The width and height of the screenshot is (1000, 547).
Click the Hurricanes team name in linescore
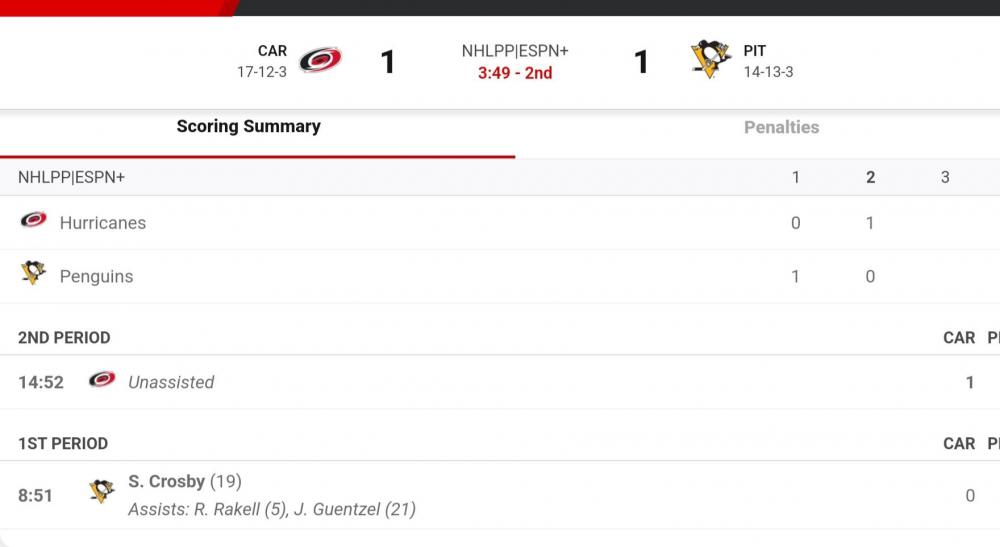click(103, 223)
